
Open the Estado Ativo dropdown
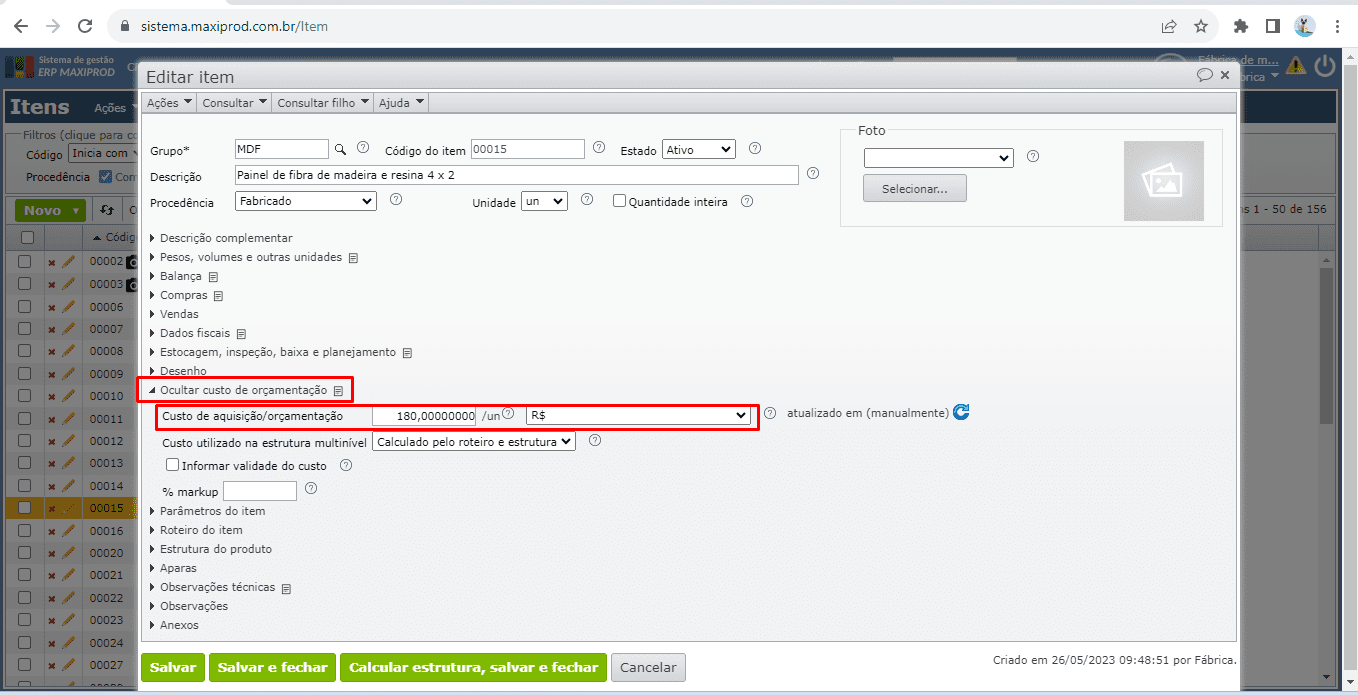(x=699, y=149)
